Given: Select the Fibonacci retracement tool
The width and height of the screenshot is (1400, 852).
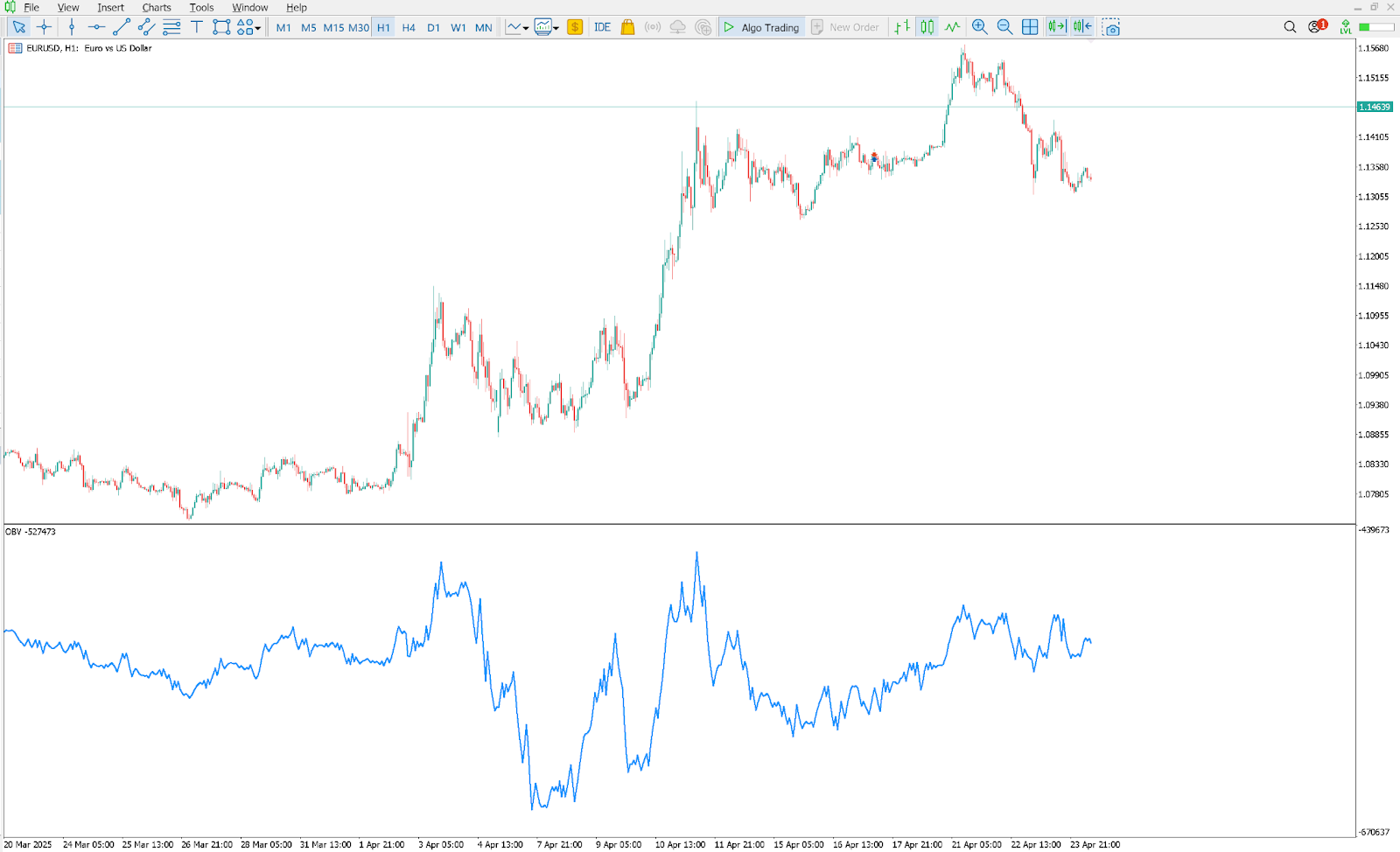Looking at the screenshot, I should click(171, 27).
